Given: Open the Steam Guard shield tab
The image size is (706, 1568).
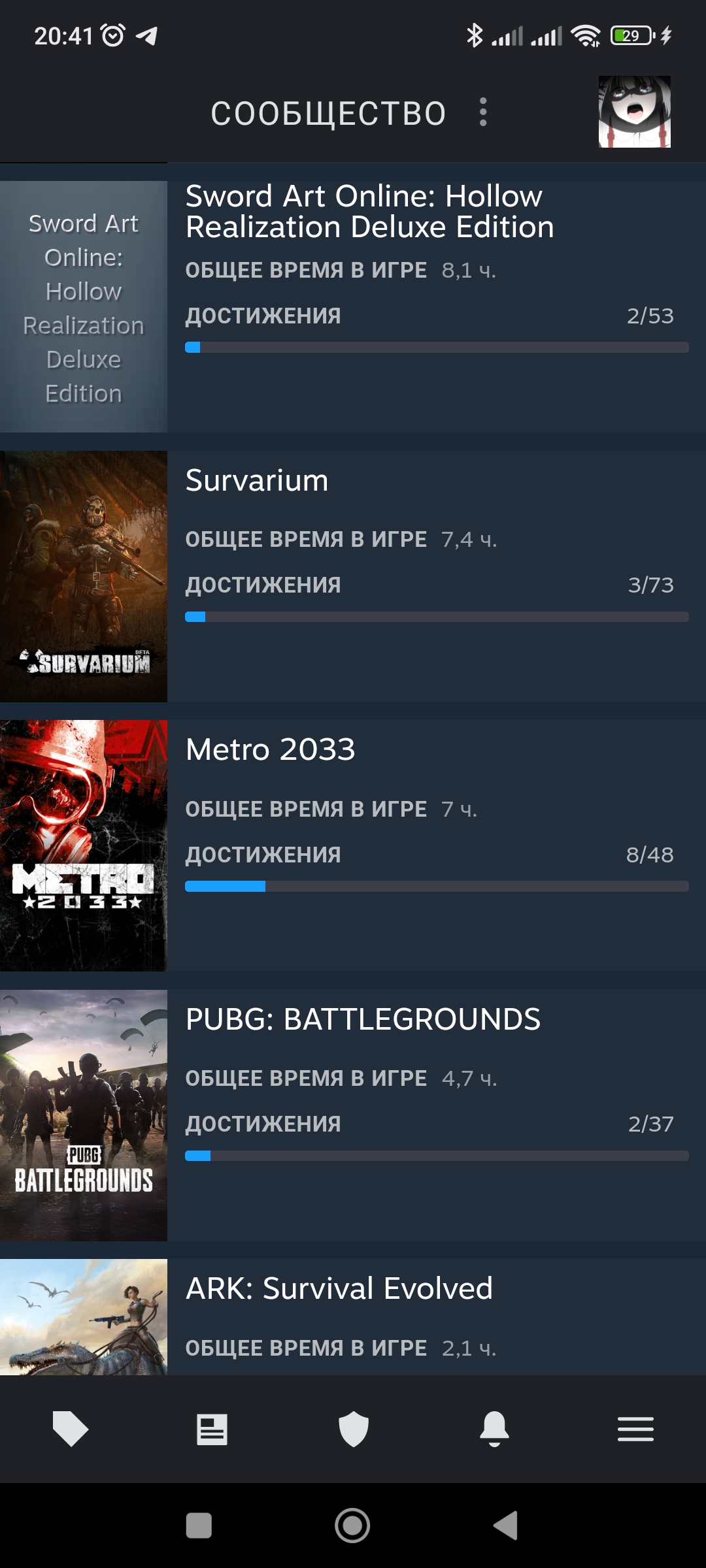Looking at the screenshot, I should click(354, 1429).
